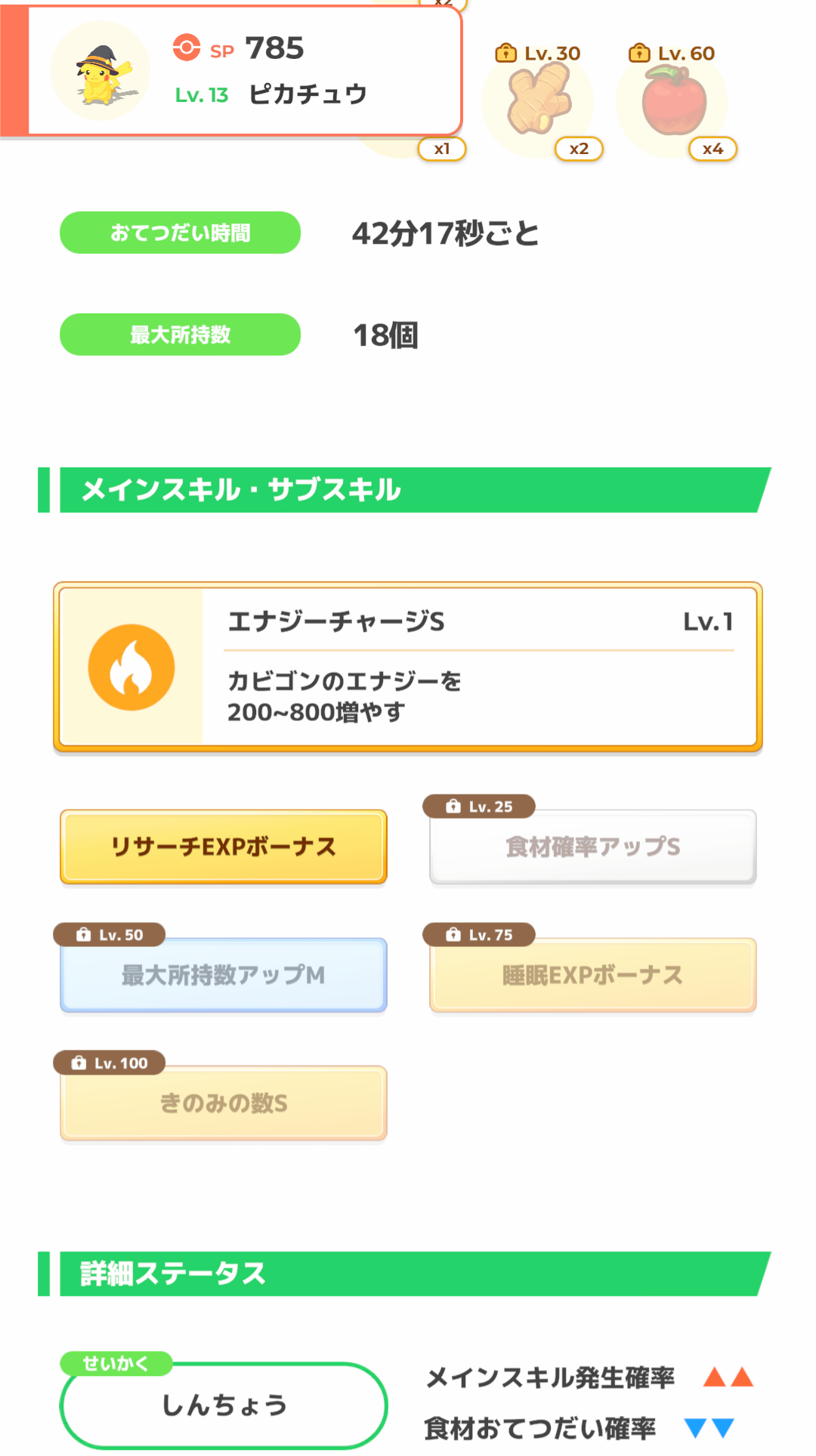Screen dimensions: 816x1456
Task: Tap the apple ingredient icon
Action: [673, 100]
